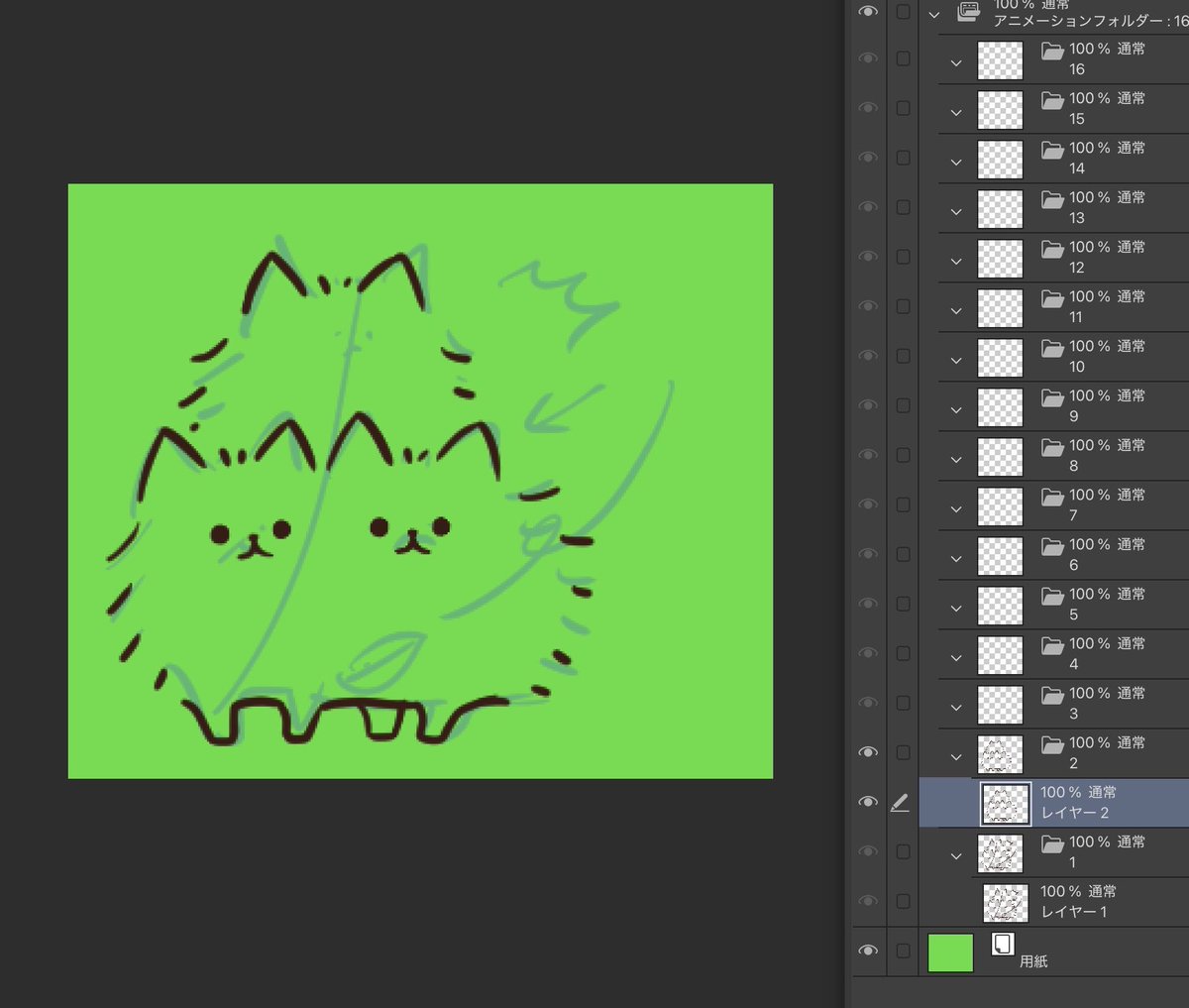Click the folder icon of layer folder 16
1189x1008 pixels.
(1052, 50)
